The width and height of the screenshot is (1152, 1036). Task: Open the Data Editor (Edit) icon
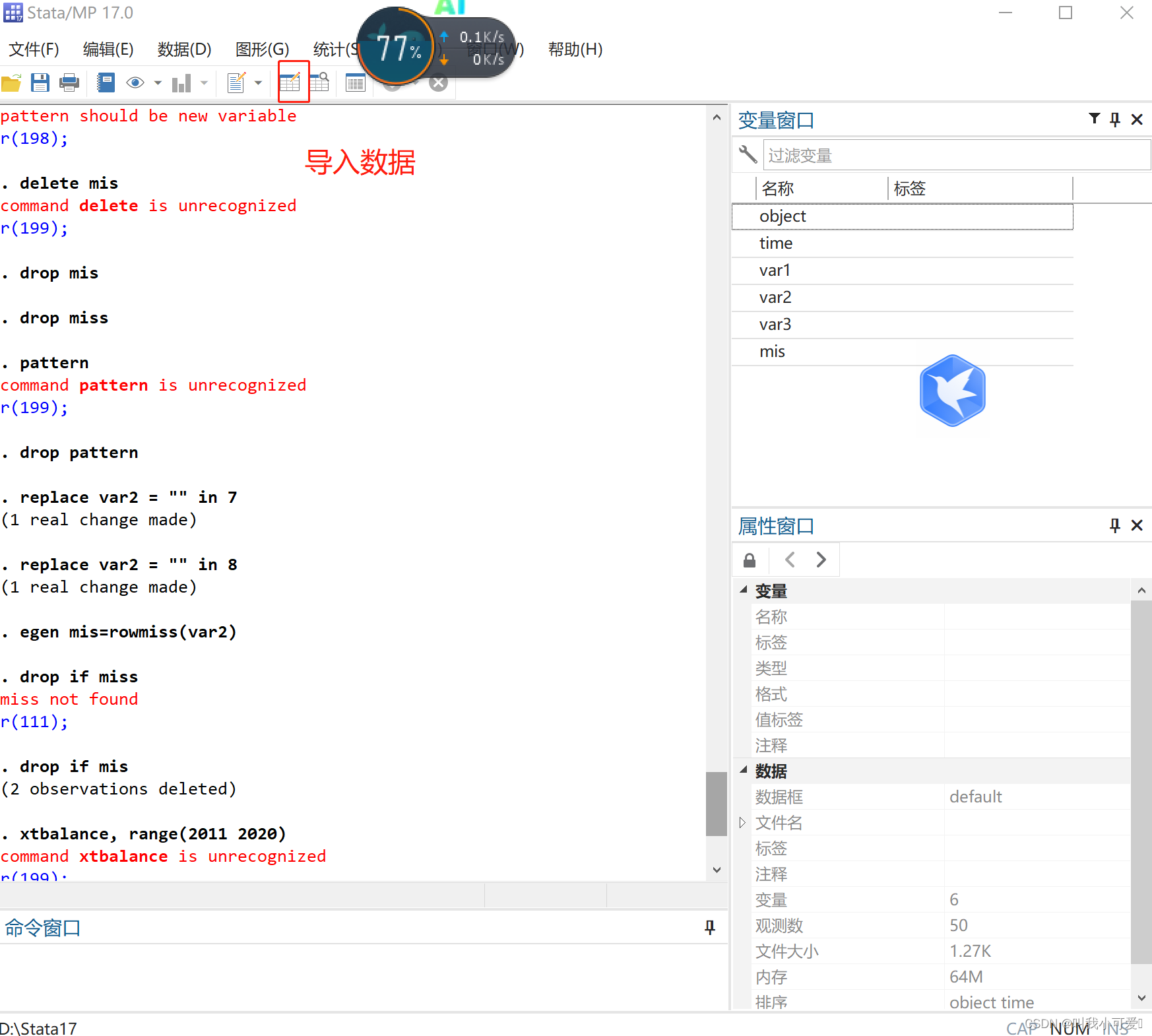pyautogui.click(x=290, y=82)
